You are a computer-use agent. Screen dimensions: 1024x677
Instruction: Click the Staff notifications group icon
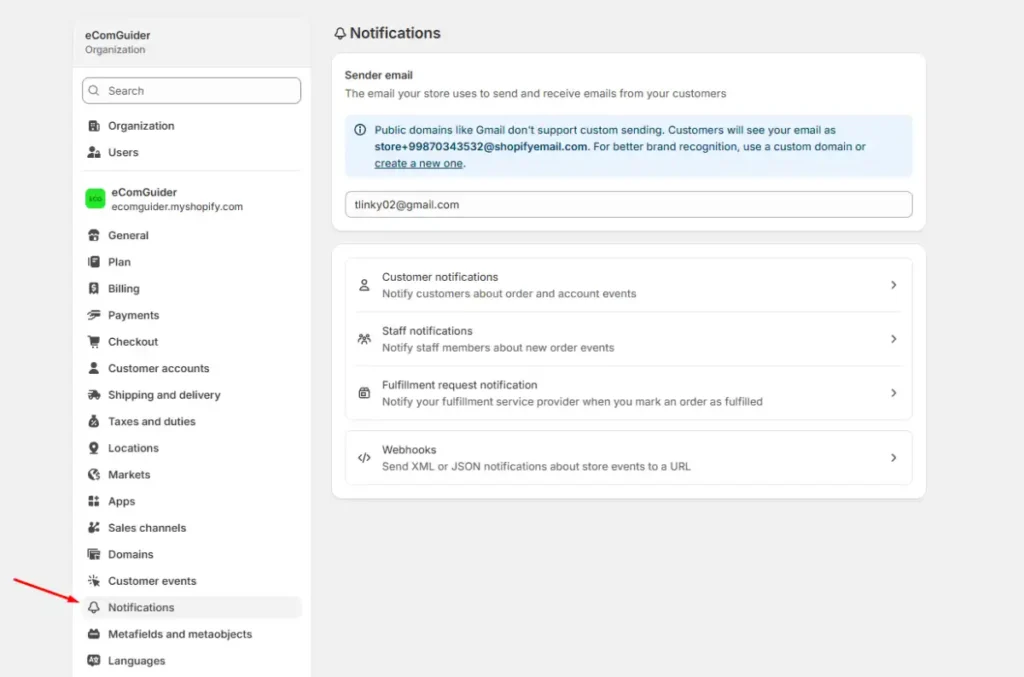click(x=364, y=339)
